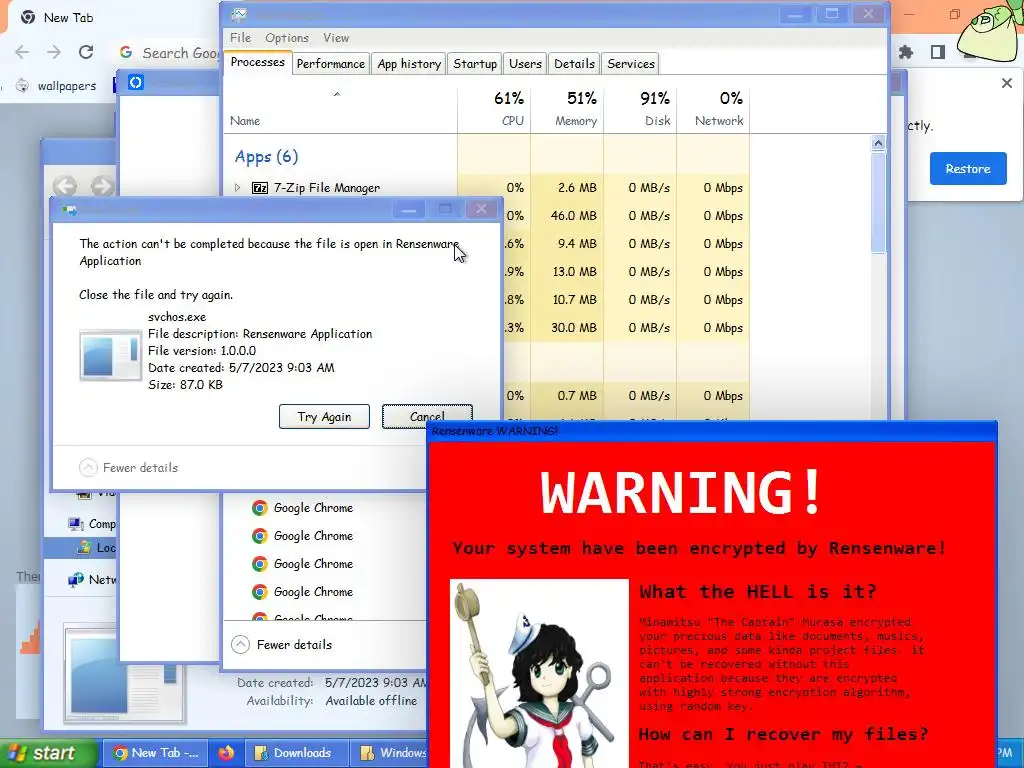This screenshot has width=1024, height=768.
Task: Open the File menu in Task Manager
Action: click(240, 38)
